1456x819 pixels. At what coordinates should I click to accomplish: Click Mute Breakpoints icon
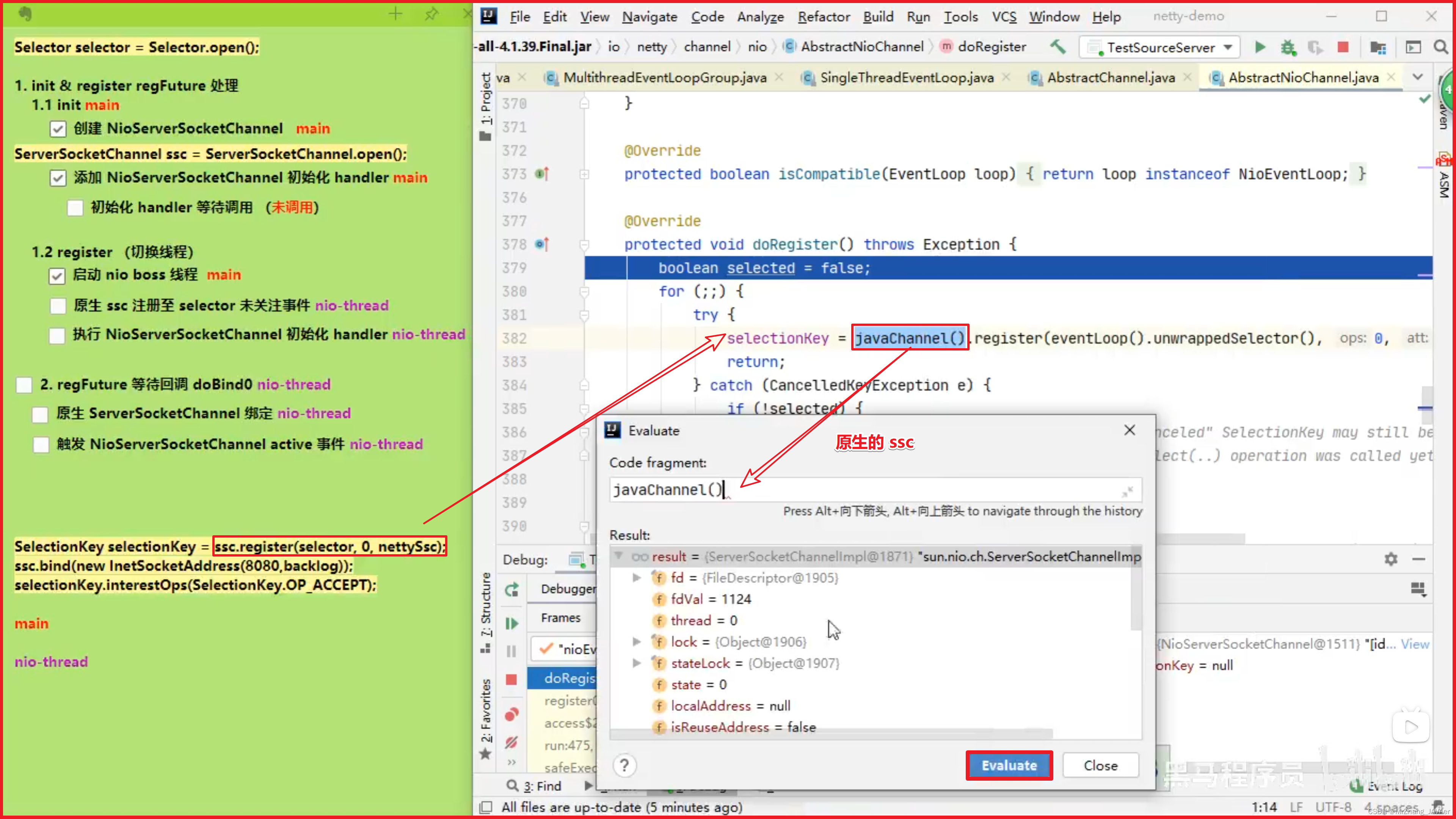(x=511, y=742)
